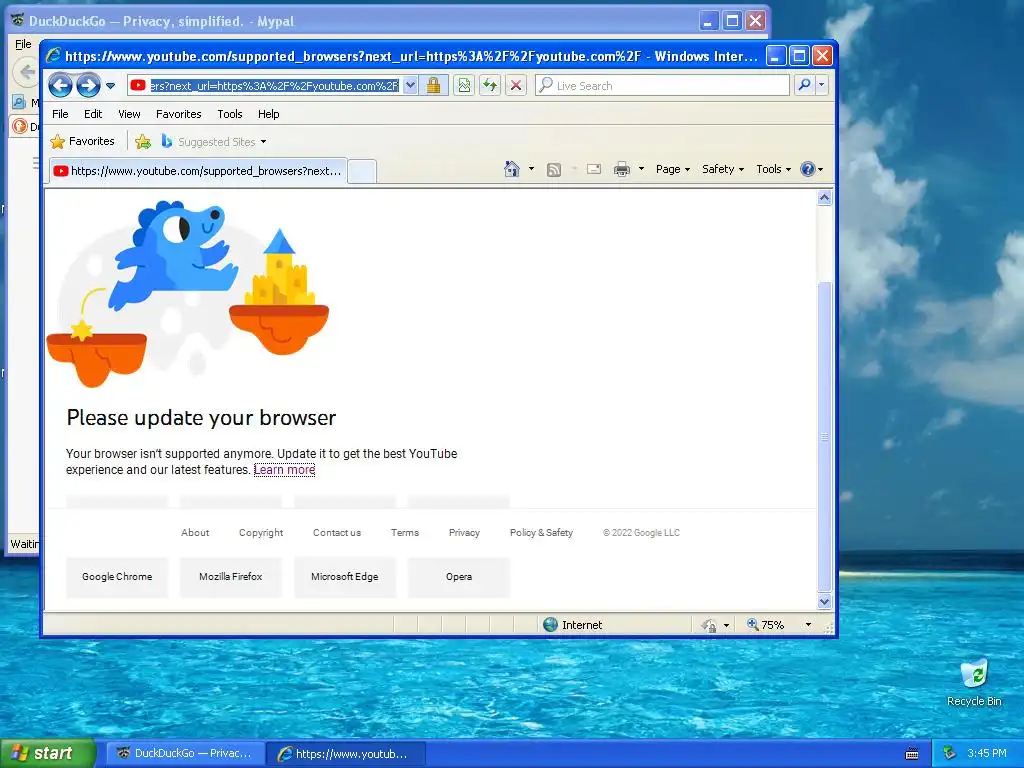Open recent pages dropdown beside Forward button
1024x768 pixels.
point(110,86)
